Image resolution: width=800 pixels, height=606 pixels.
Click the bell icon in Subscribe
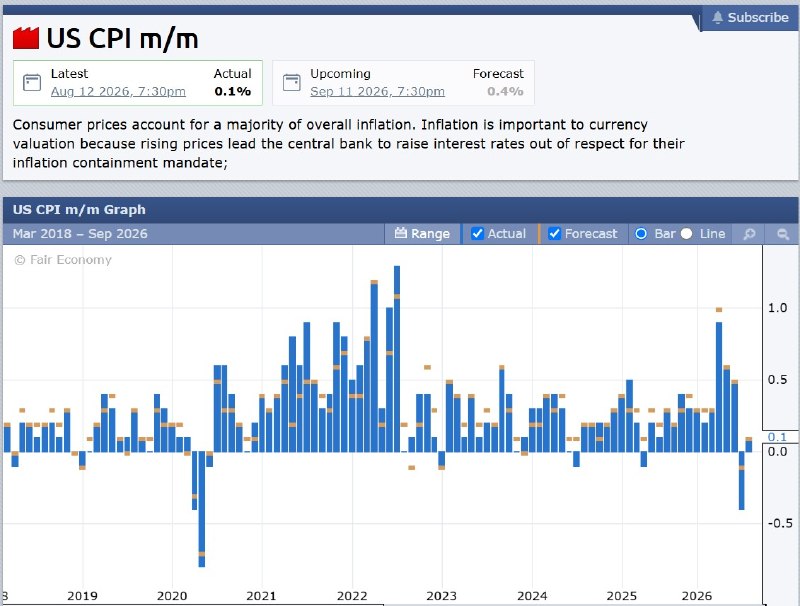tap(717, 17)
